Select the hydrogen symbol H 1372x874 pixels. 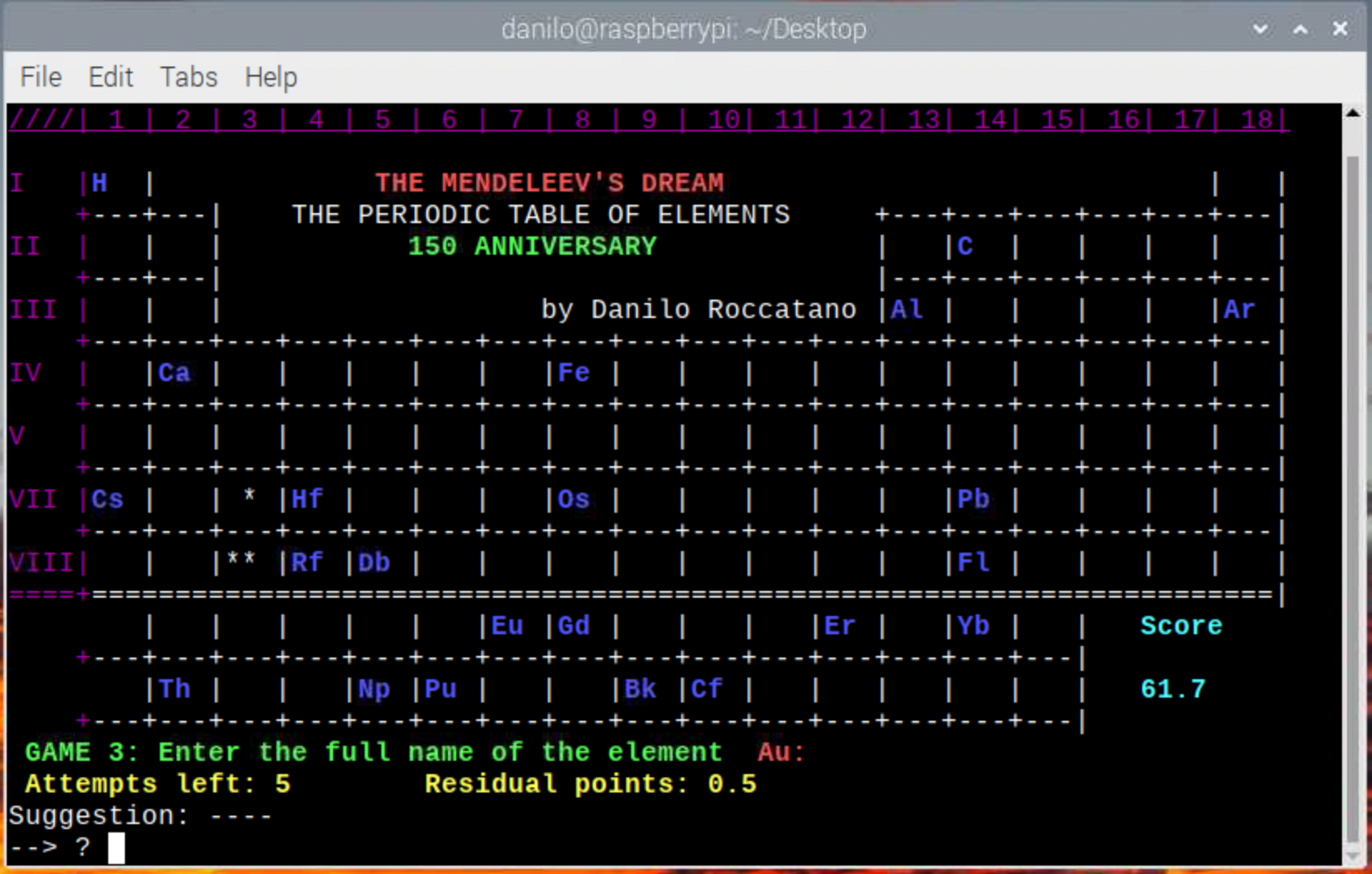(x=99, y=182)
